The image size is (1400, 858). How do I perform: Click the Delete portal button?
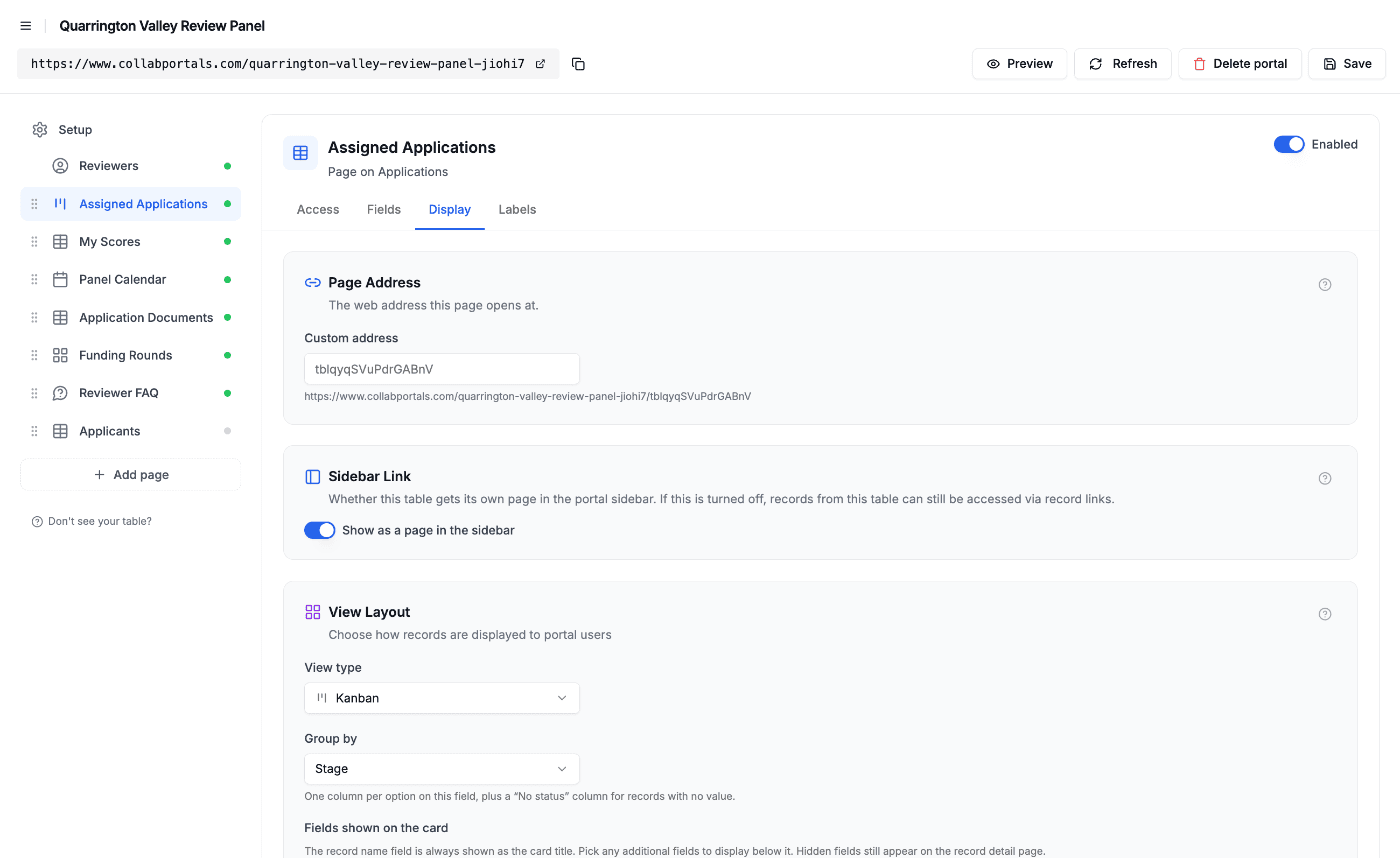click(x=1240, y=64)
